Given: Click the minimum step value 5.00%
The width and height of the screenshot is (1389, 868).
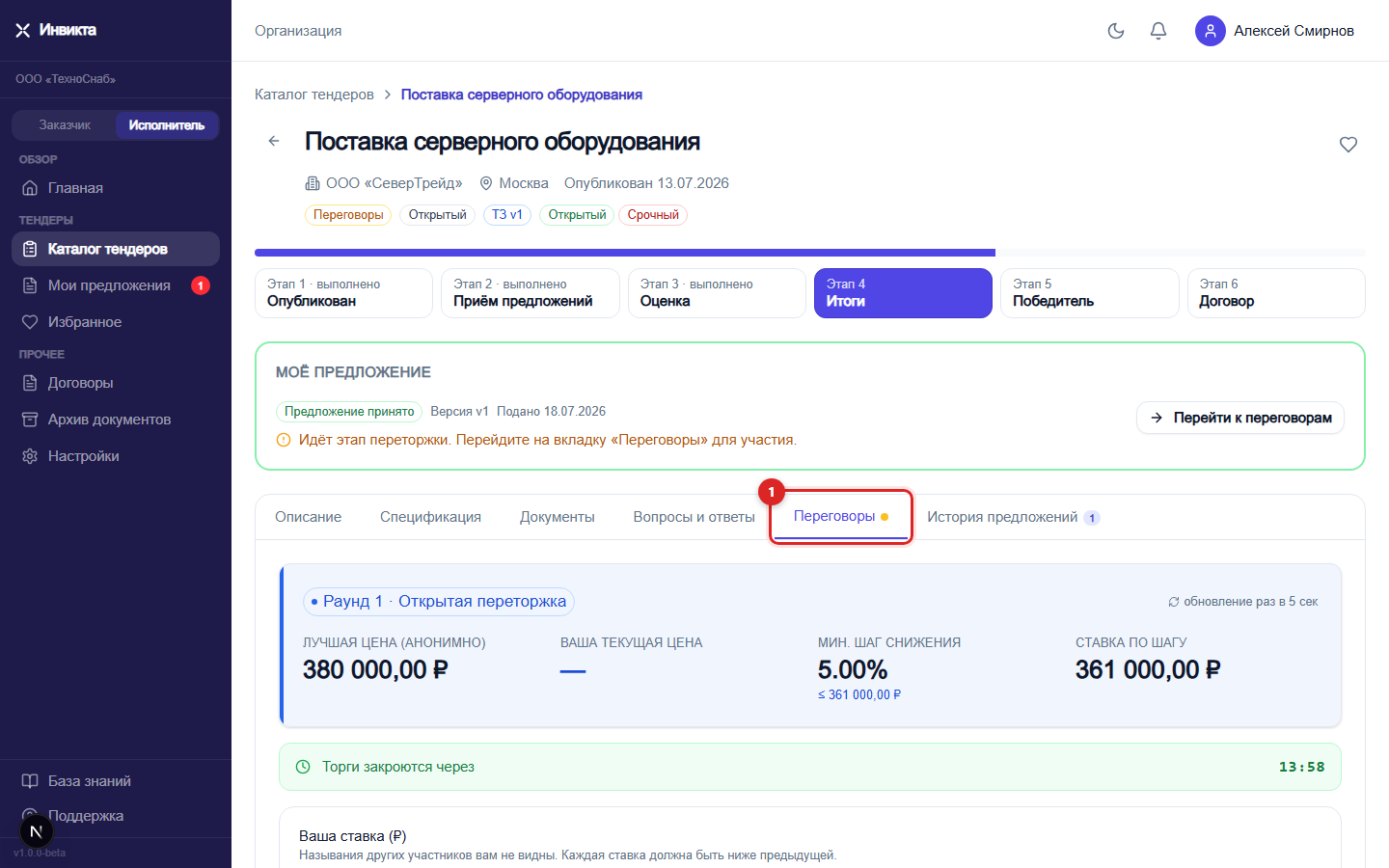Looking at the screenshot, I should coord(853,670).
